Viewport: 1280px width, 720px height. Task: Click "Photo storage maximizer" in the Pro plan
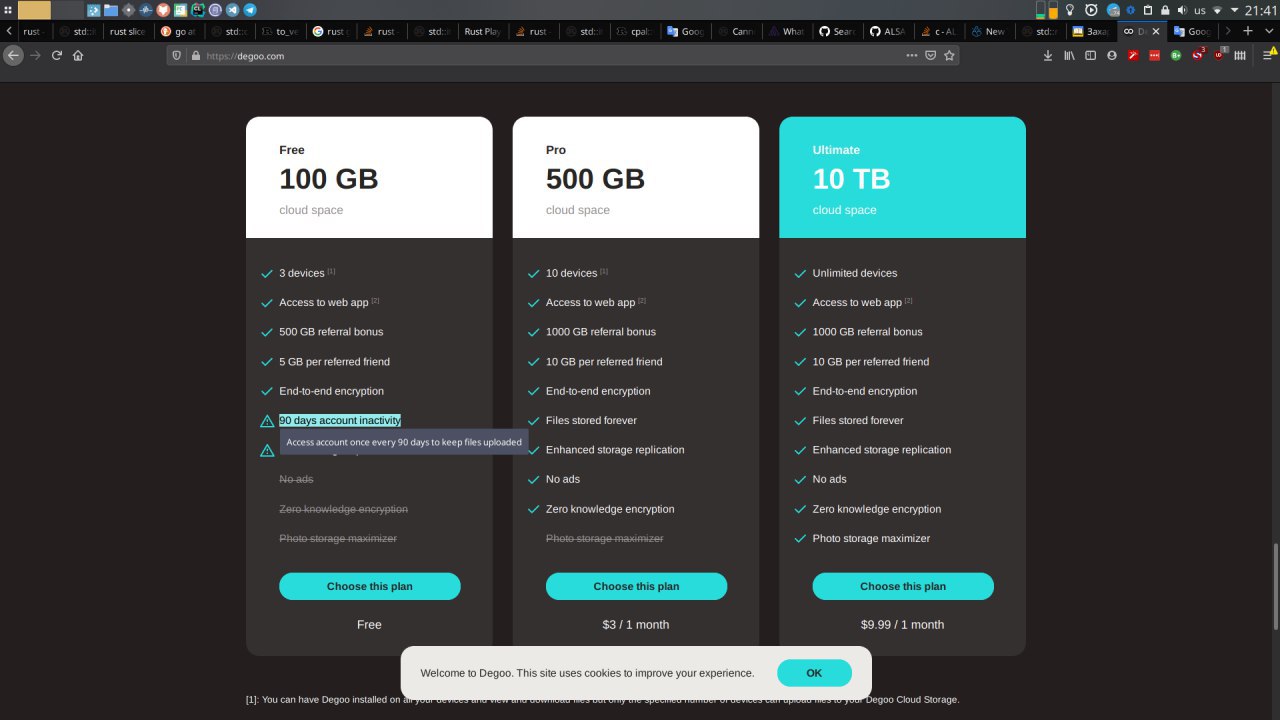(604, 538)
